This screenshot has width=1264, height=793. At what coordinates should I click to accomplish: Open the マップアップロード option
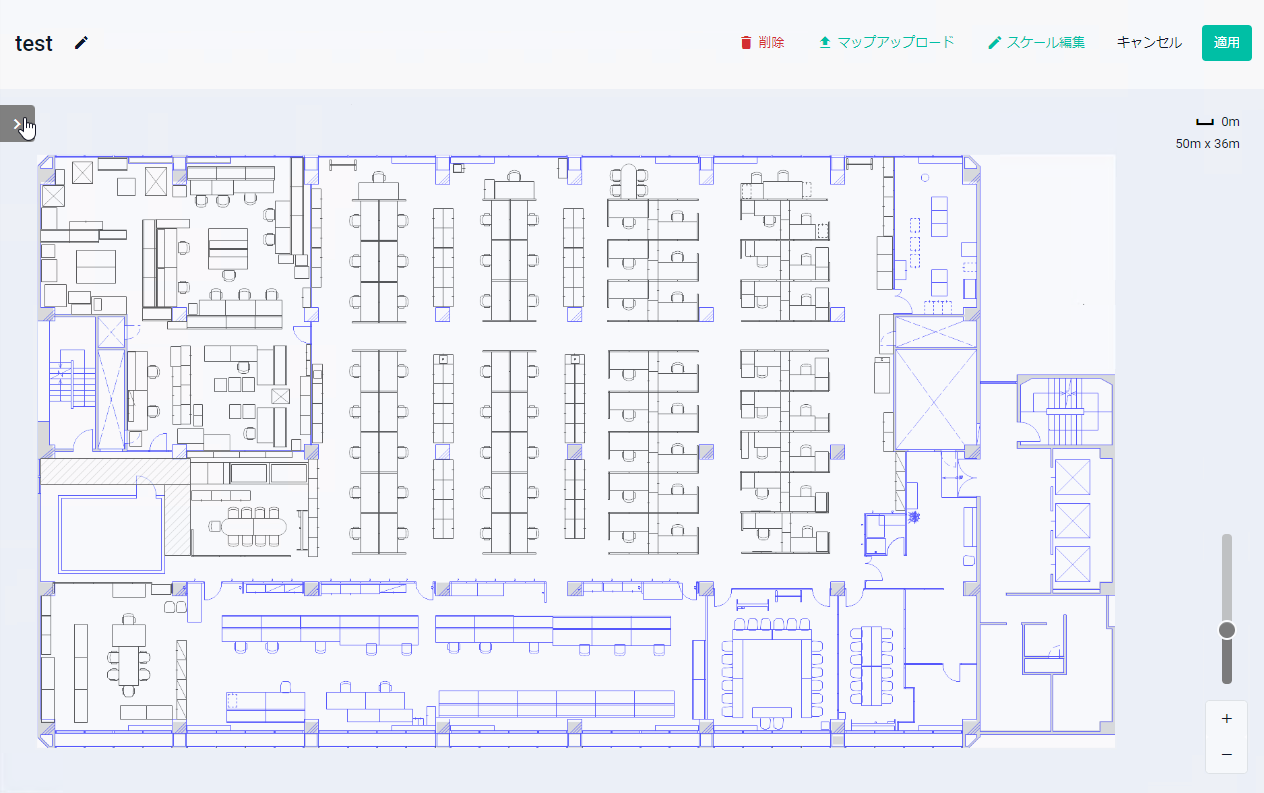coord(895,43)
